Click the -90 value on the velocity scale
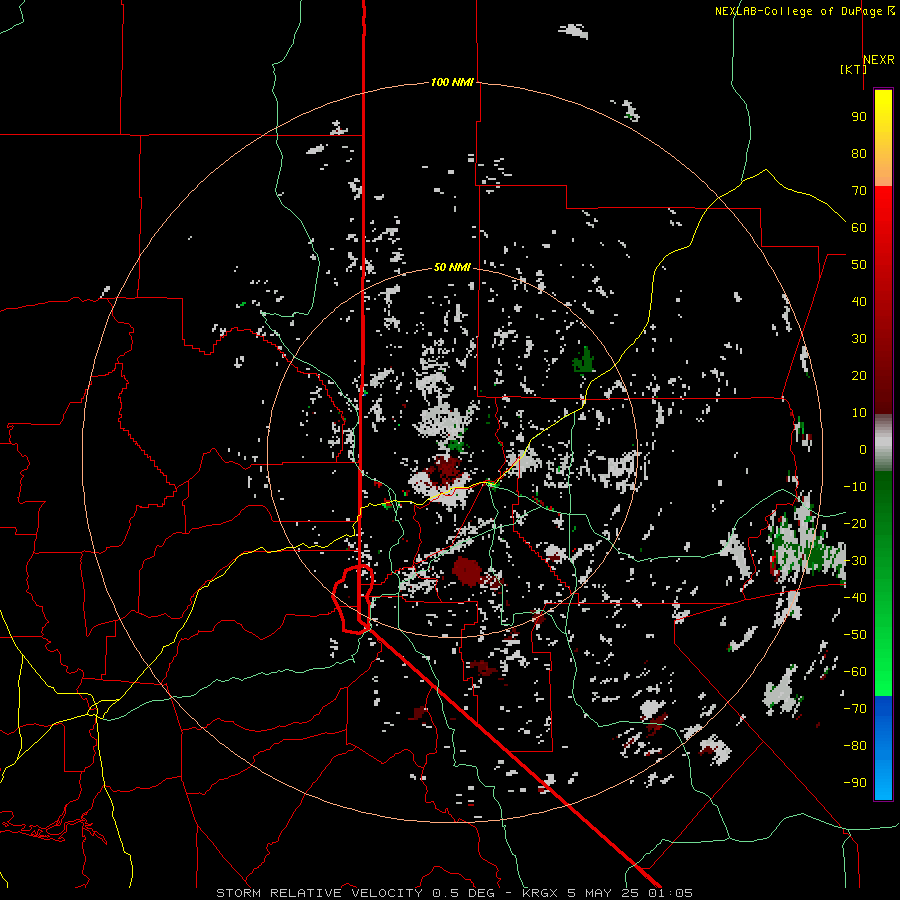 pyautogui.click(x=855, y=783)
